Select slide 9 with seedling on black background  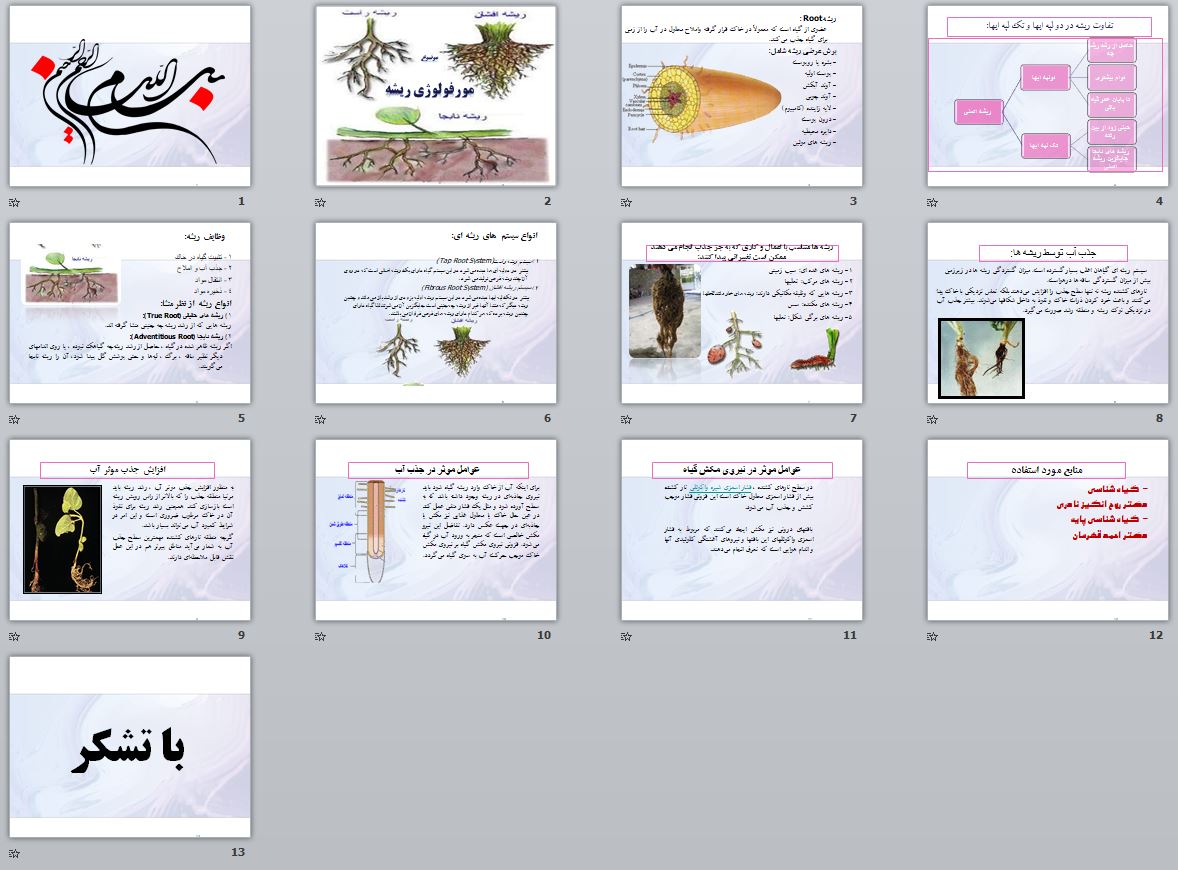click(x=130, y=530)
